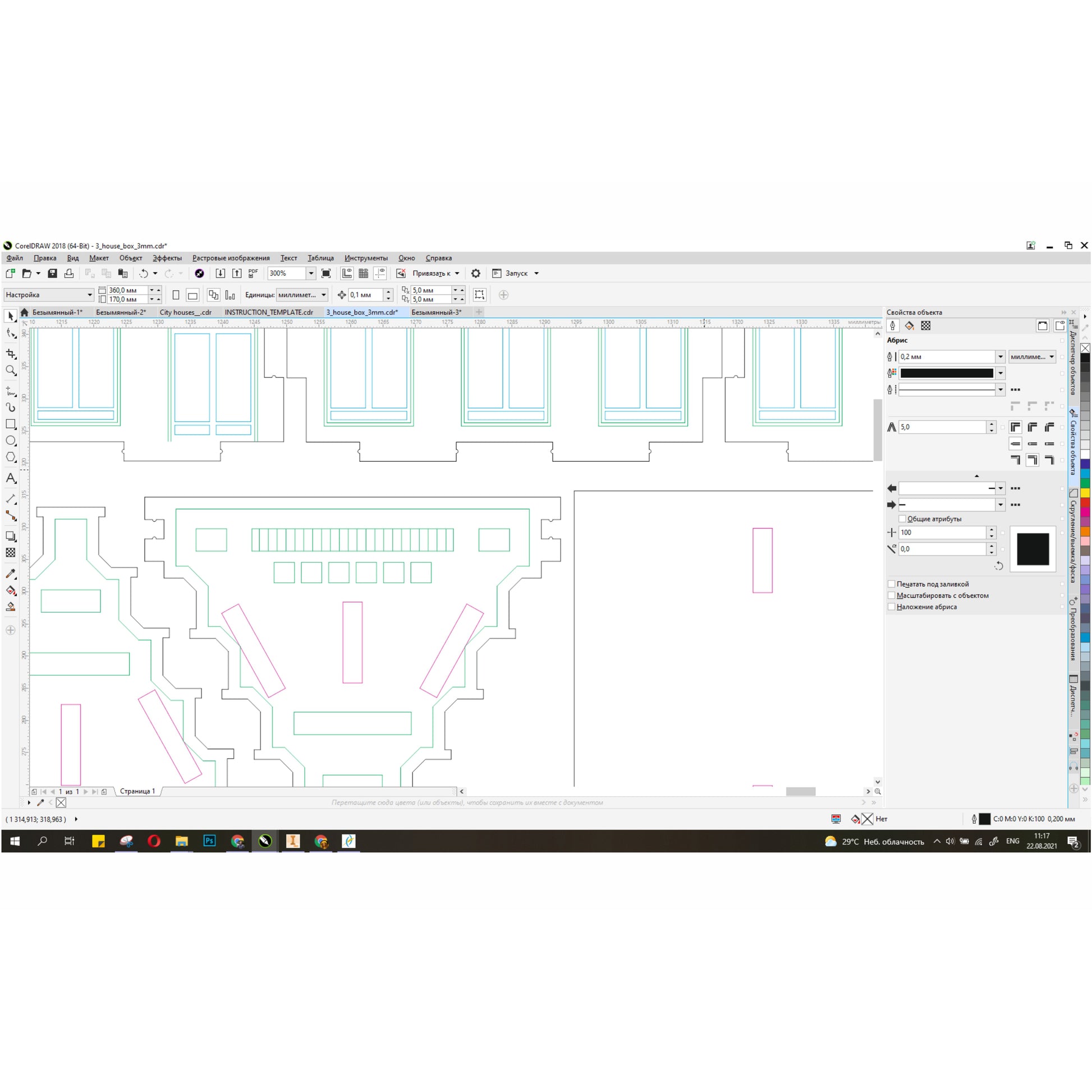The image size is (1092, 1092).
Task: Click the Запуск button
Action: 516,274
